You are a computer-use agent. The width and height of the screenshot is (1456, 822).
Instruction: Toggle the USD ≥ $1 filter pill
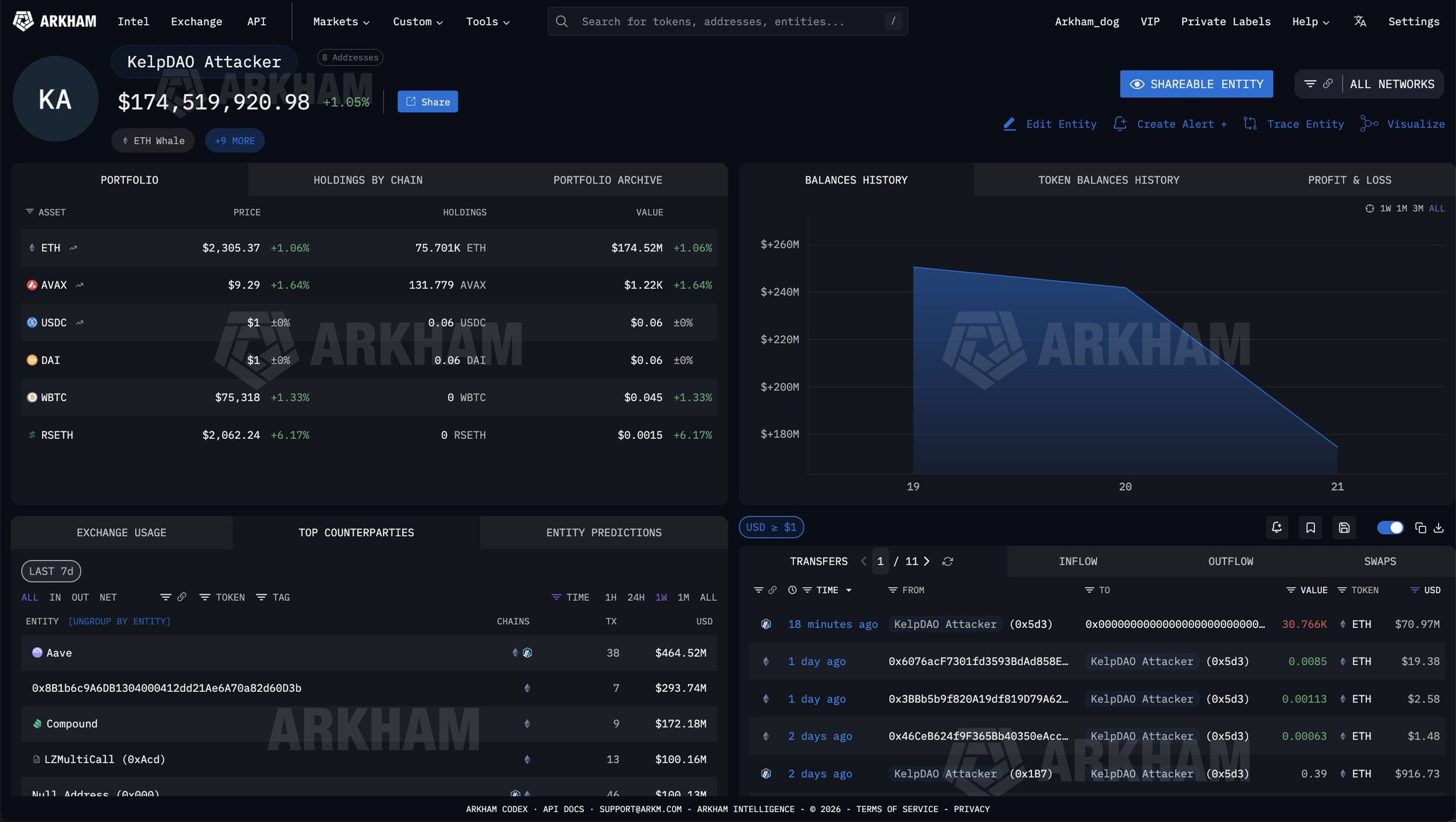point(771,527)
